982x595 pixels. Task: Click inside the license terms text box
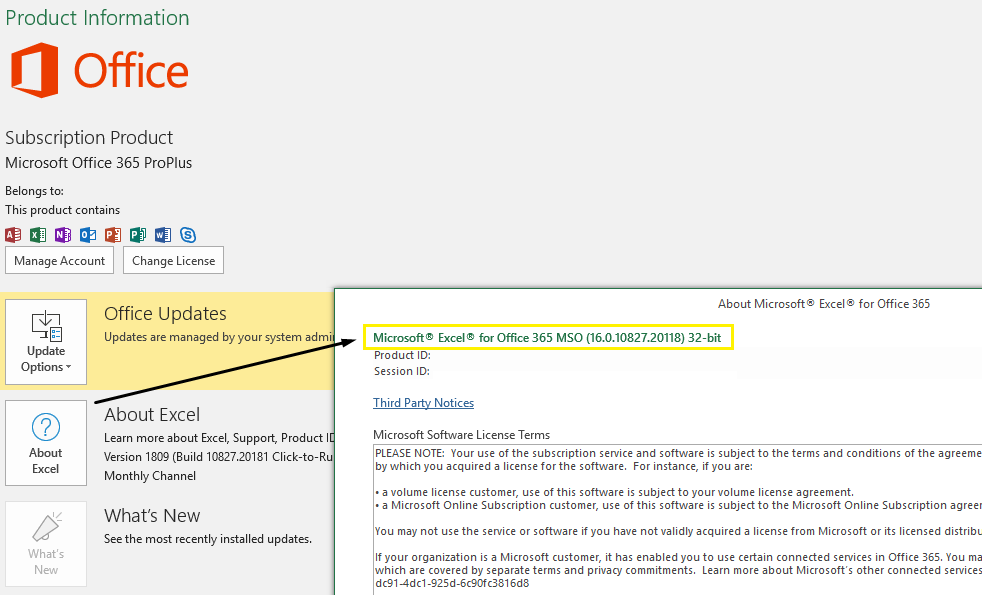(x=670, y=520)
